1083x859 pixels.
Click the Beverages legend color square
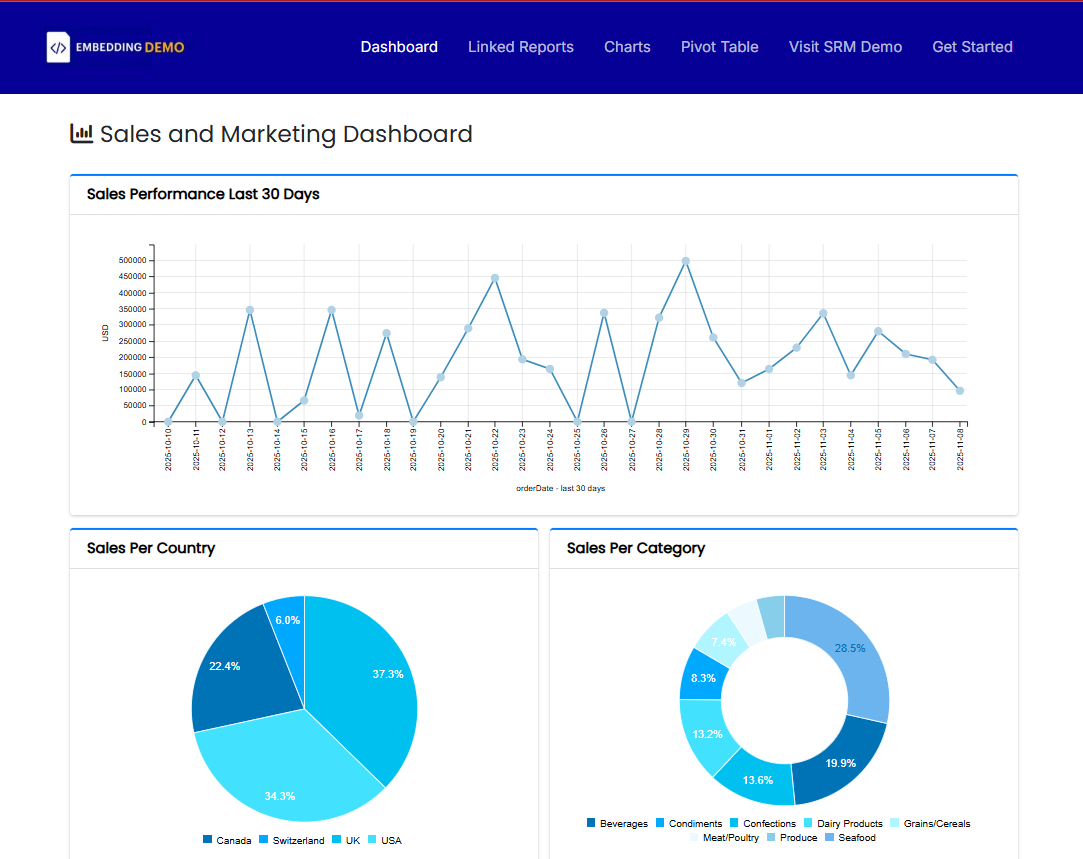click(591, 824)
